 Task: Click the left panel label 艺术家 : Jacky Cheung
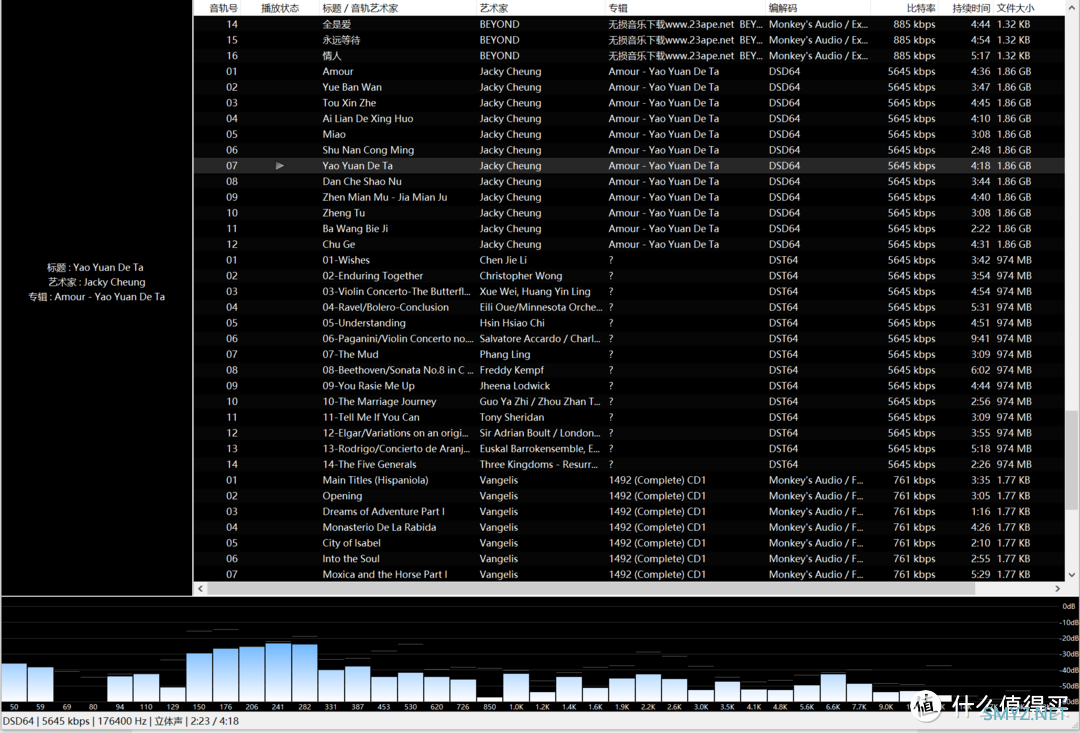[96, 282]
